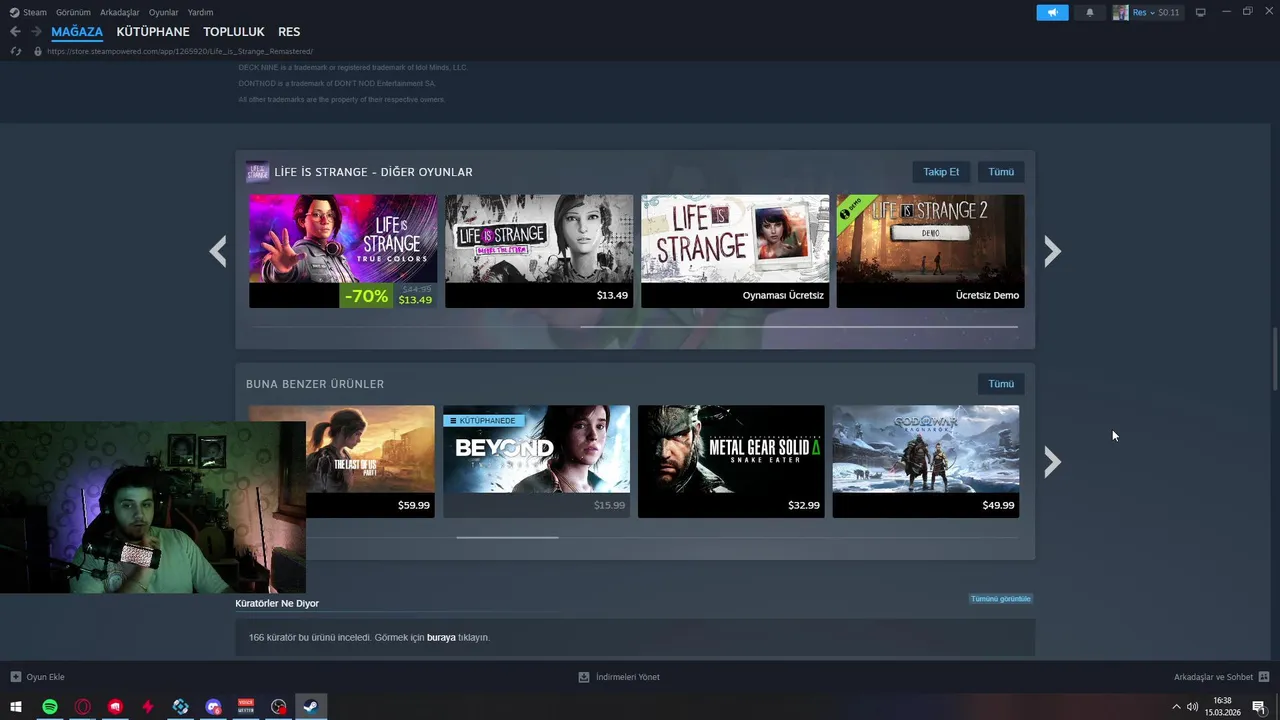The height and width of the screenshot is (720, 1280).
Task: Show next similar products
Action: [1052, 462]
